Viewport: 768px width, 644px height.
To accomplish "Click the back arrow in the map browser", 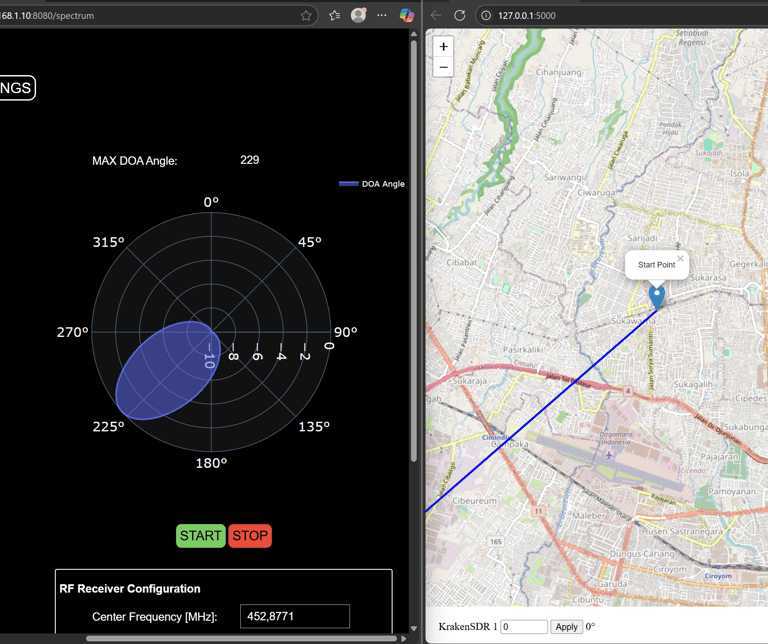I will [436, 15].
